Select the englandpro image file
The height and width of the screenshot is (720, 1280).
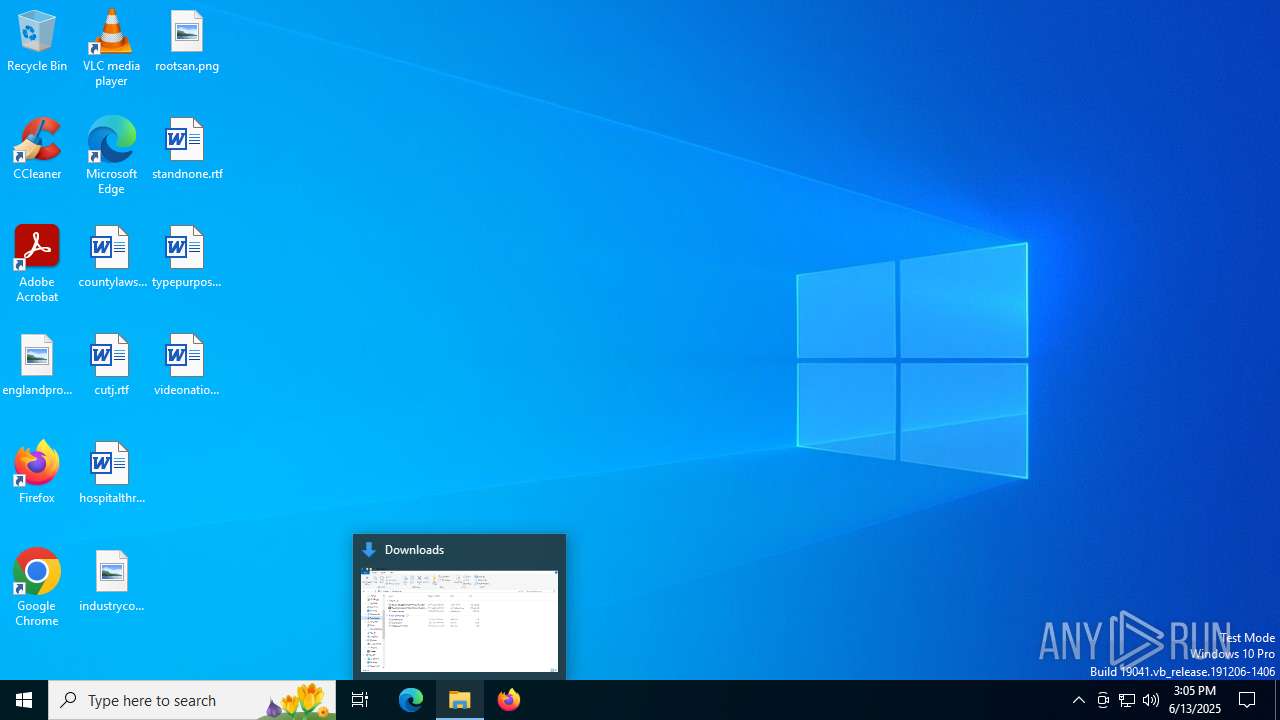click(x=37, y=365)
